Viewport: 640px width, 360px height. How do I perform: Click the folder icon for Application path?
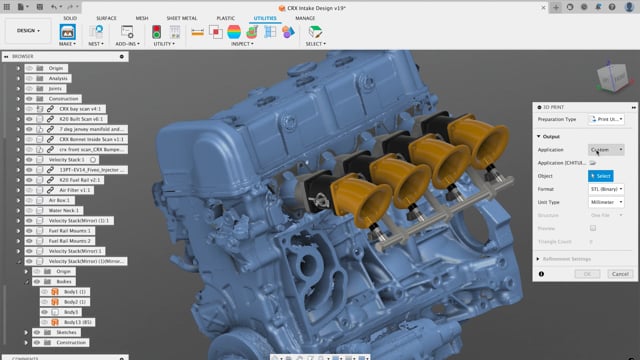pos(593,163)
